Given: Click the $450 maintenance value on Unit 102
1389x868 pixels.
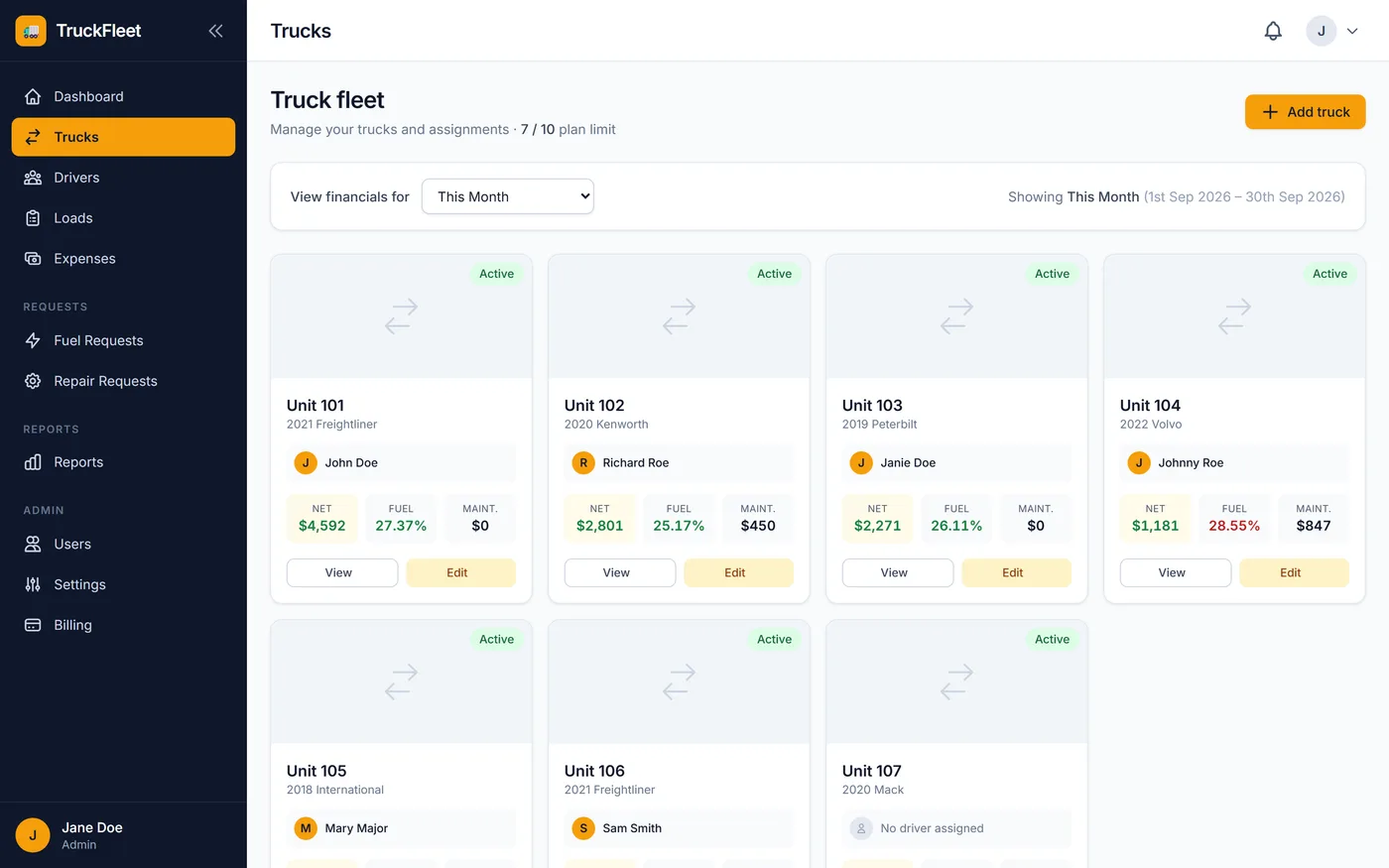Looking at the screenshot, I should point(758,526).
